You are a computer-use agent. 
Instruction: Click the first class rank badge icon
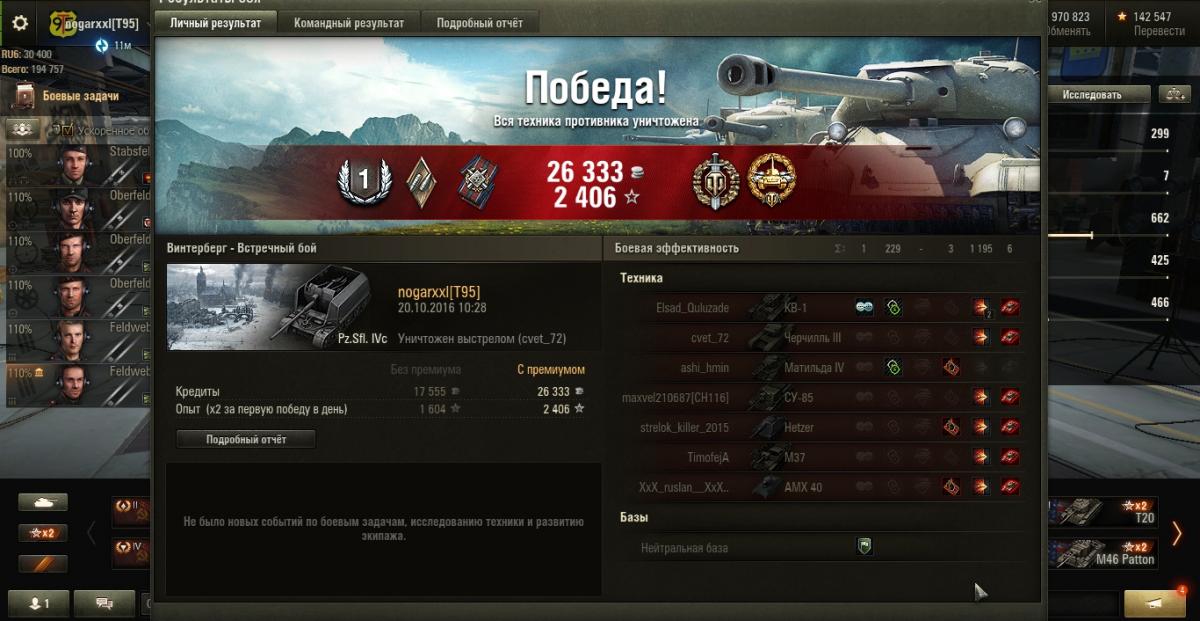363,180
